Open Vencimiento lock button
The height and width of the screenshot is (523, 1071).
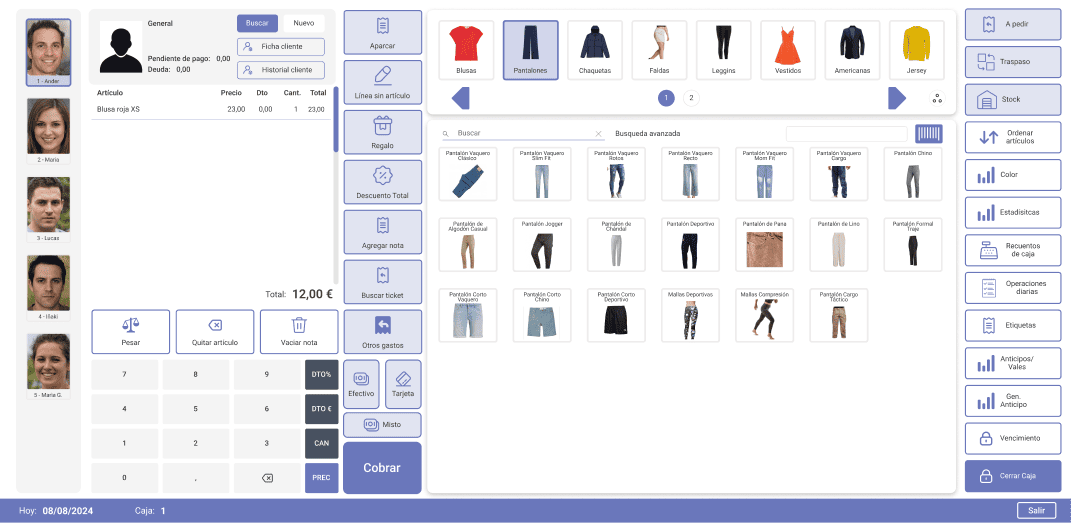click(1013, 438)
